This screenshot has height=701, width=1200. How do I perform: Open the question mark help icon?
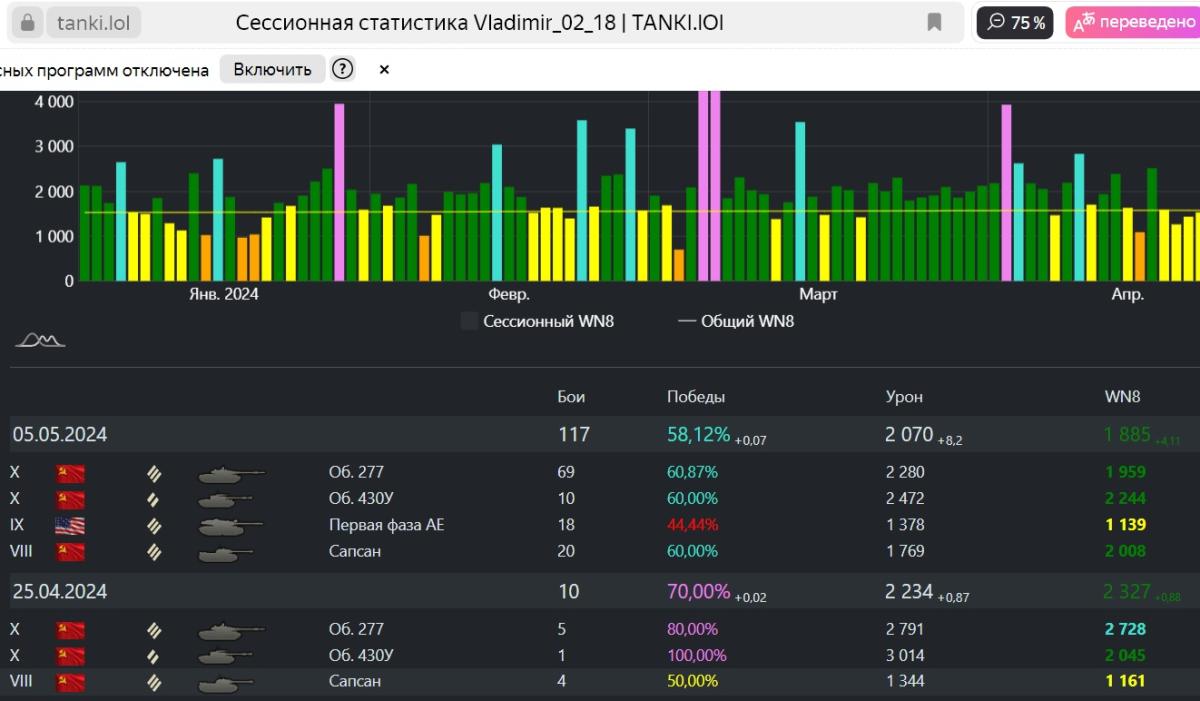coord(343,69)
